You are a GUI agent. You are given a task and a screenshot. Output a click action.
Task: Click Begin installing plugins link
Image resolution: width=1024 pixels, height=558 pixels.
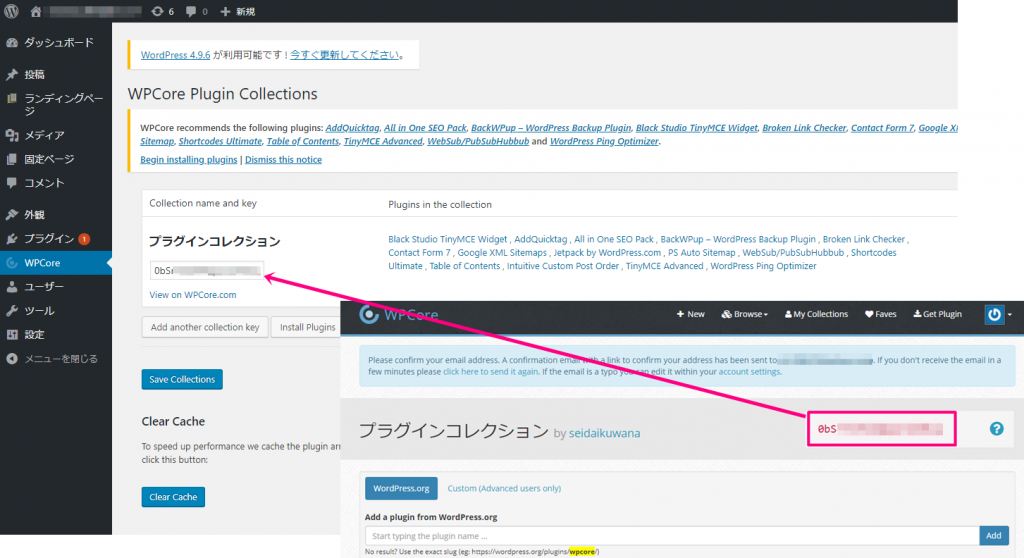[189, 159]
